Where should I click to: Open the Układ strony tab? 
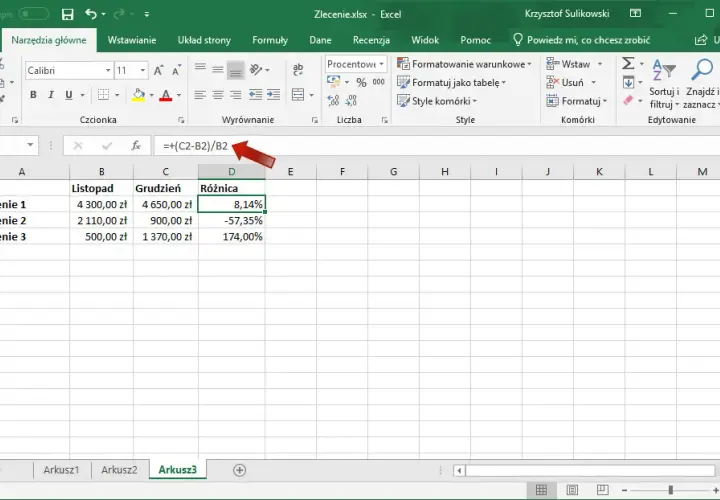coord(204,40)
